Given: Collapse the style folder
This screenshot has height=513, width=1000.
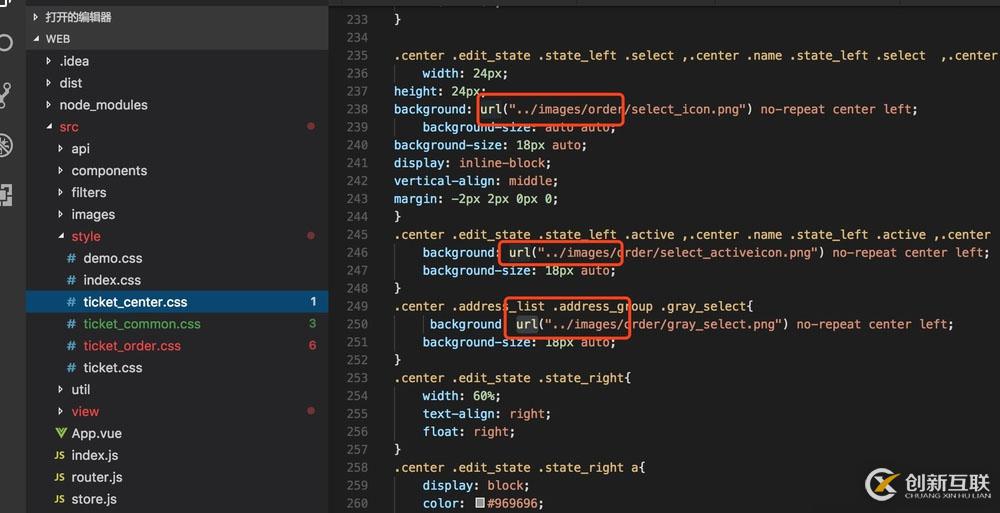Looking at the screenshot, I should click(x=61, y=236).
